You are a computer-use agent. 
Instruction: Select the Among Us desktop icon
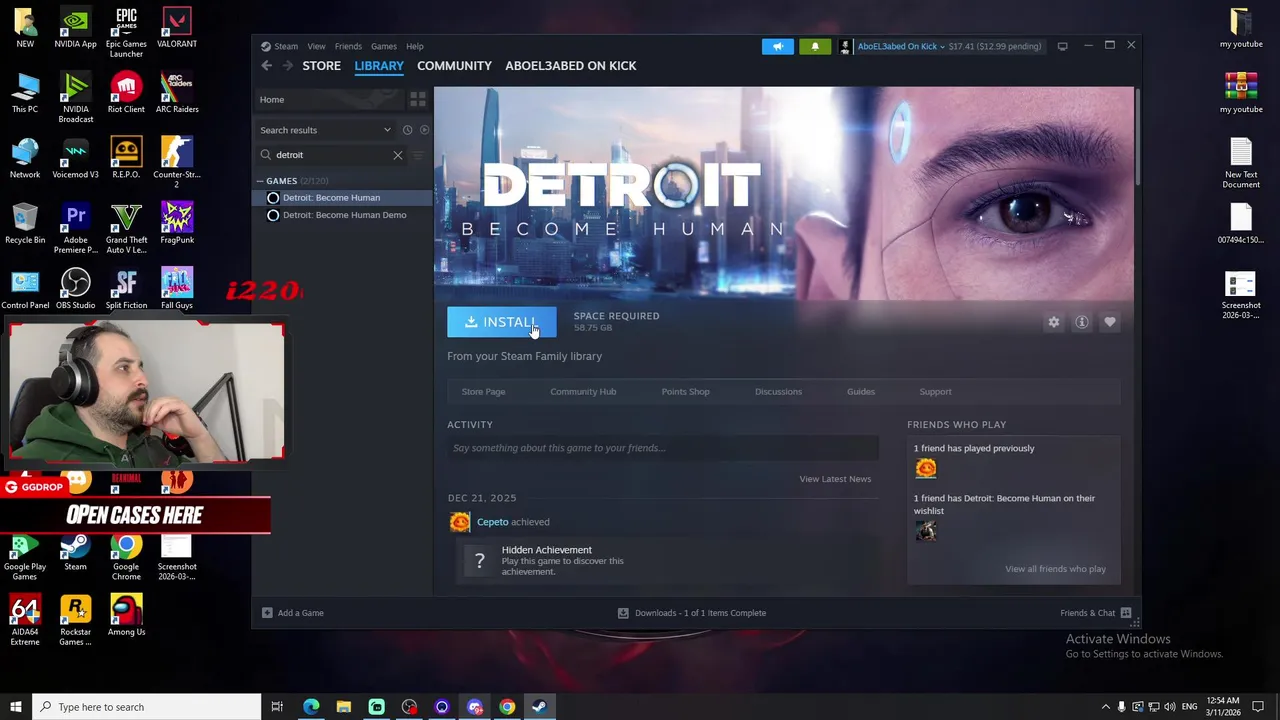pos(126,616)
